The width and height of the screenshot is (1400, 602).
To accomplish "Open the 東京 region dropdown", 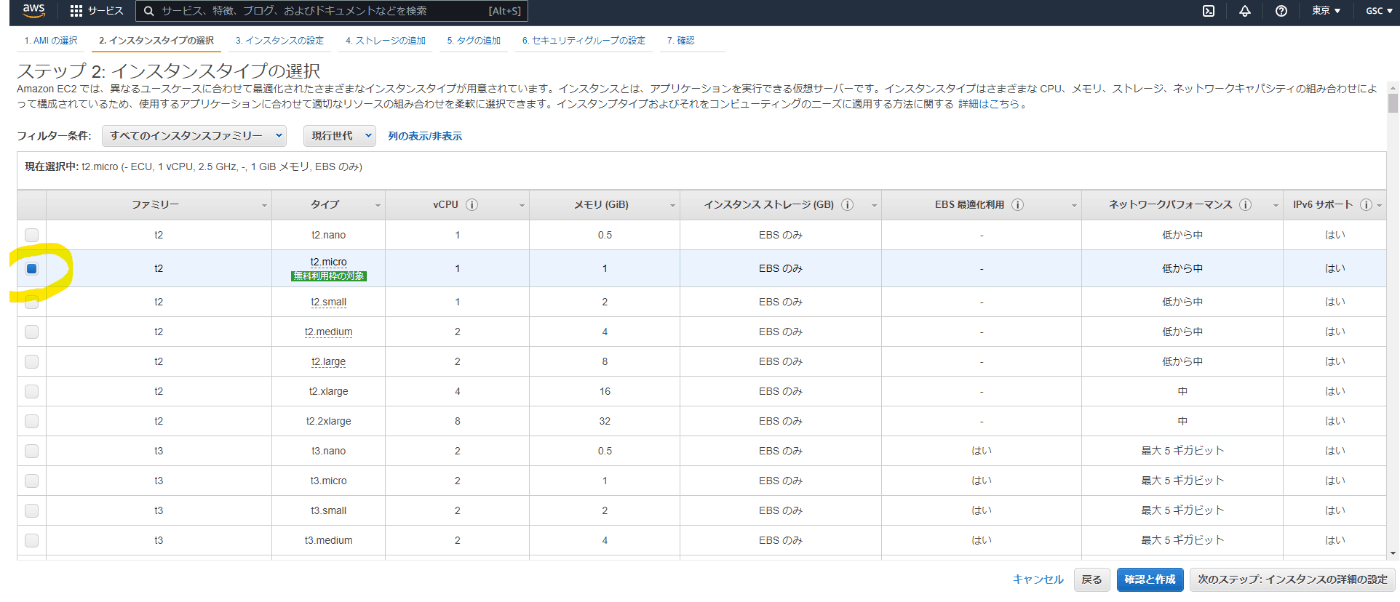I will pos(1326,11).
